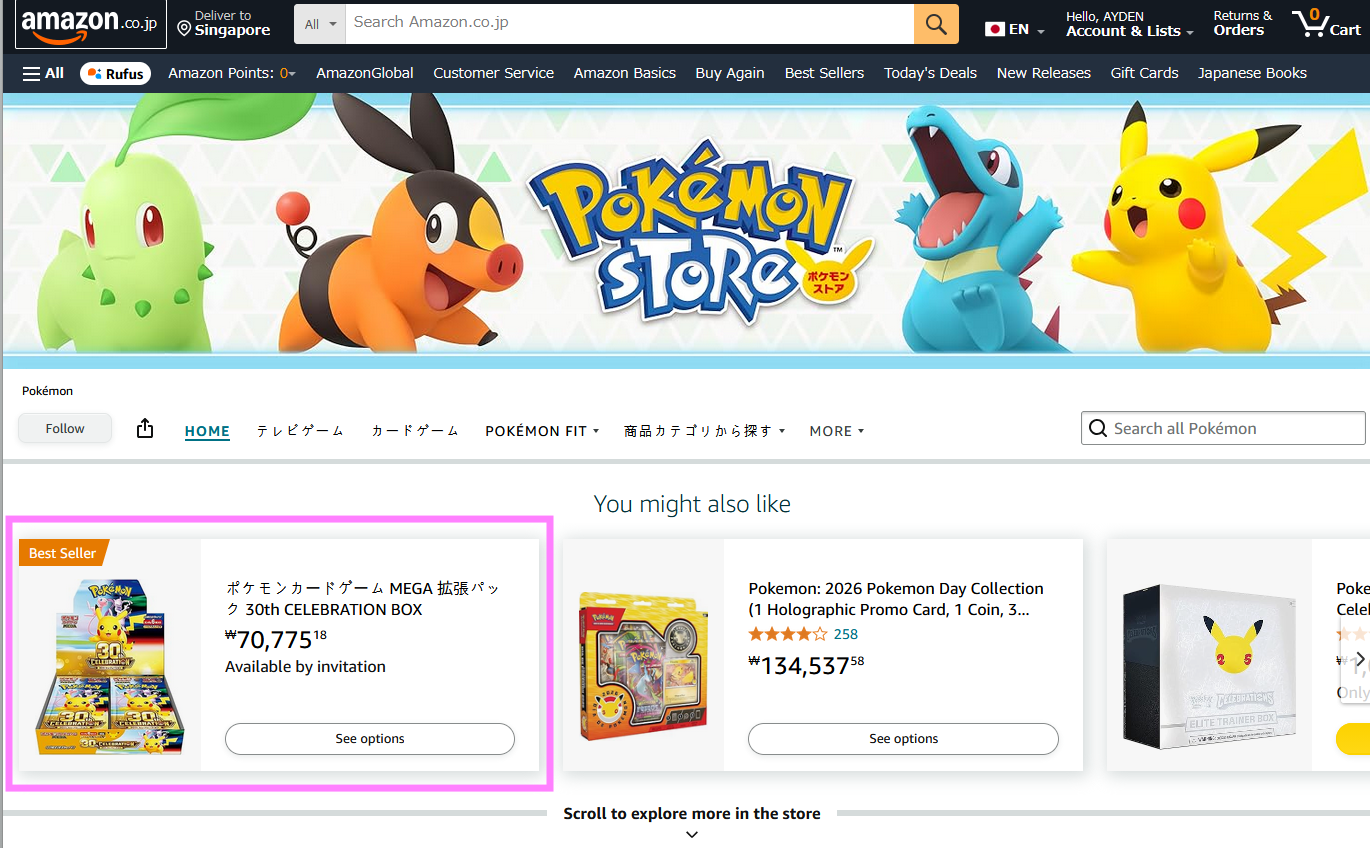Screen dimensions: 1370x848
Task: Go to AmazonGlobal
Action: [365, 73]
